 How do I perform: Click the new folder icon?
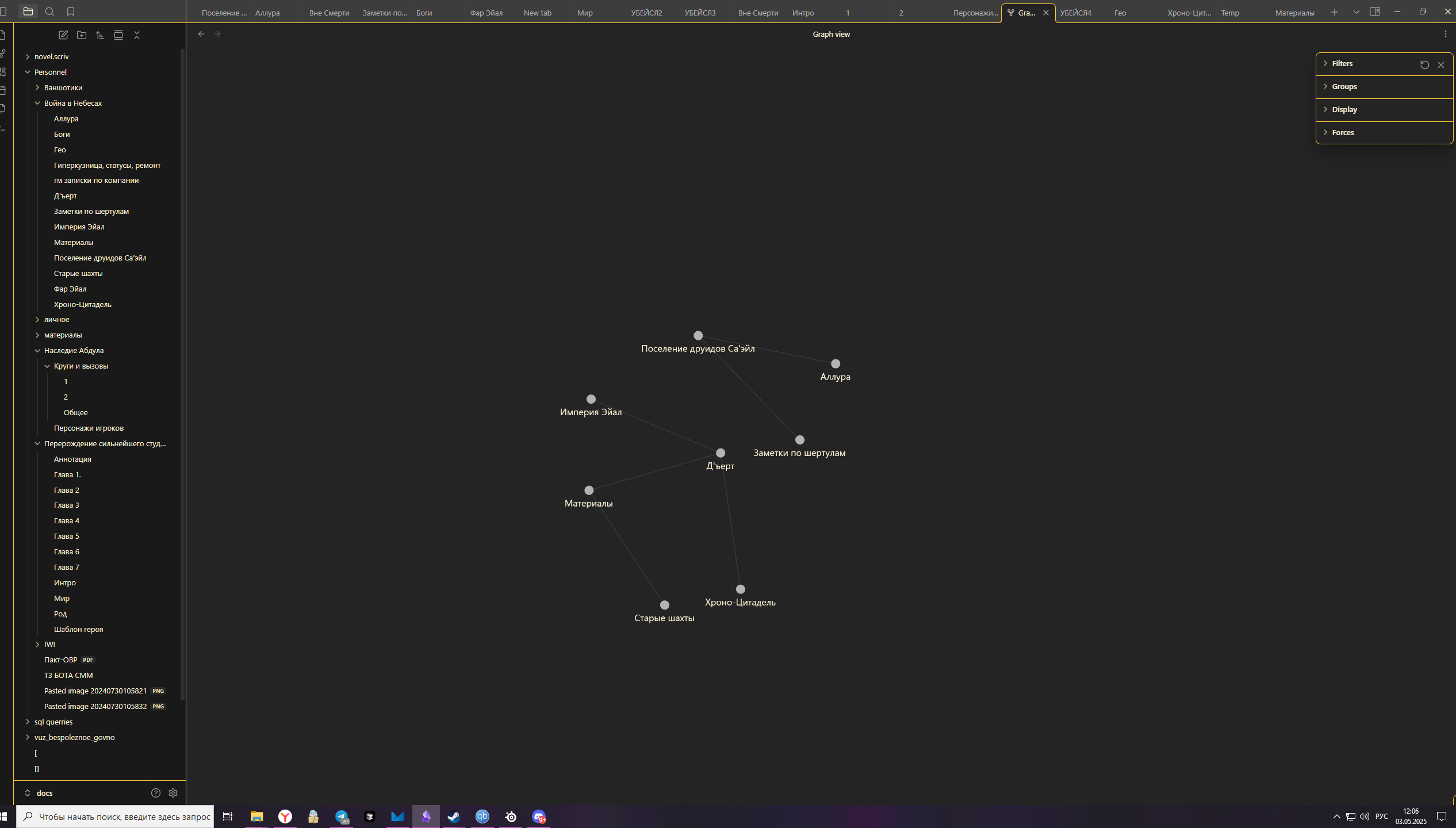[x=82, y=35]
